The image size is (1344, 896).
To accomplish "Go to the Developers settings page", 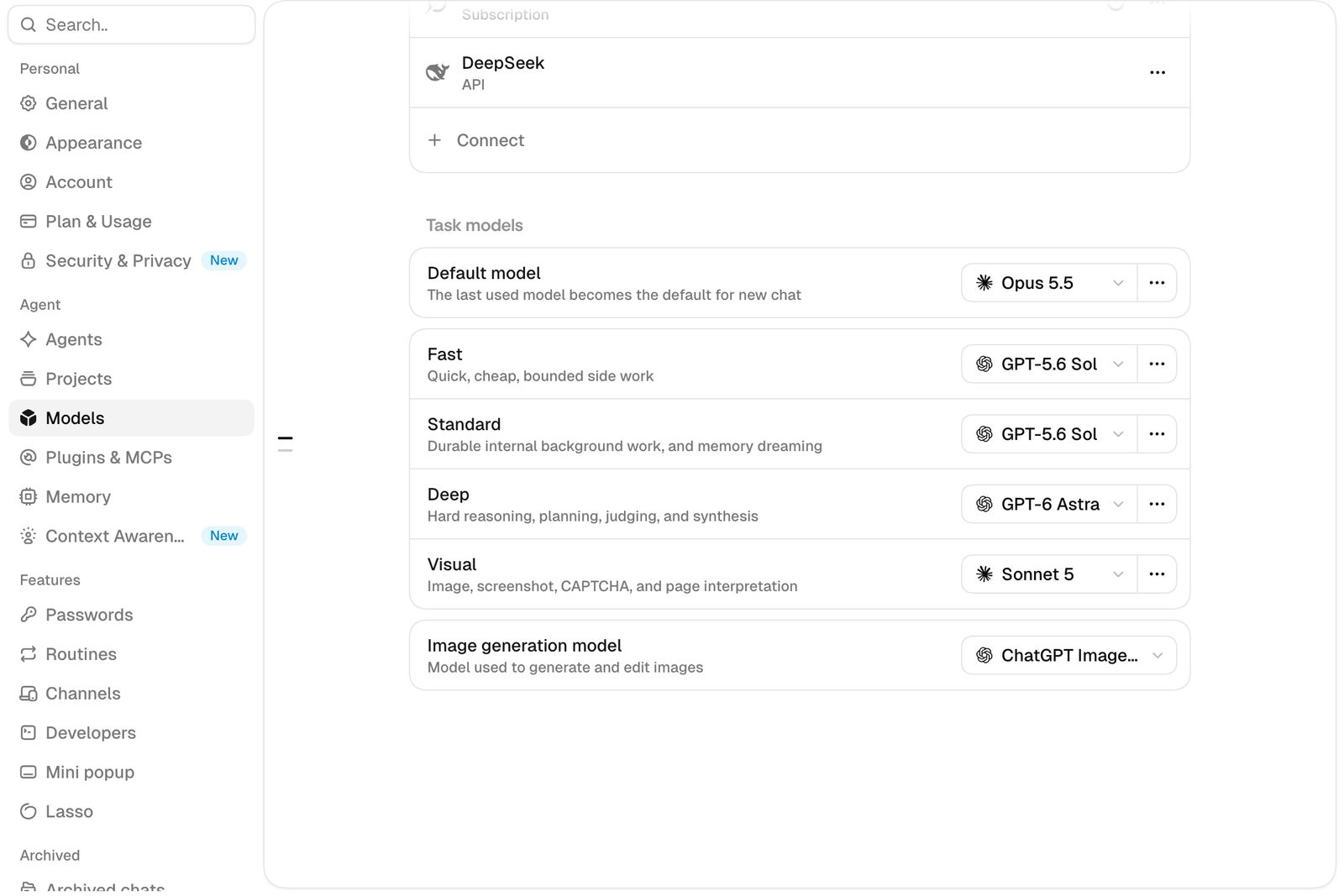I will point(131,733).
